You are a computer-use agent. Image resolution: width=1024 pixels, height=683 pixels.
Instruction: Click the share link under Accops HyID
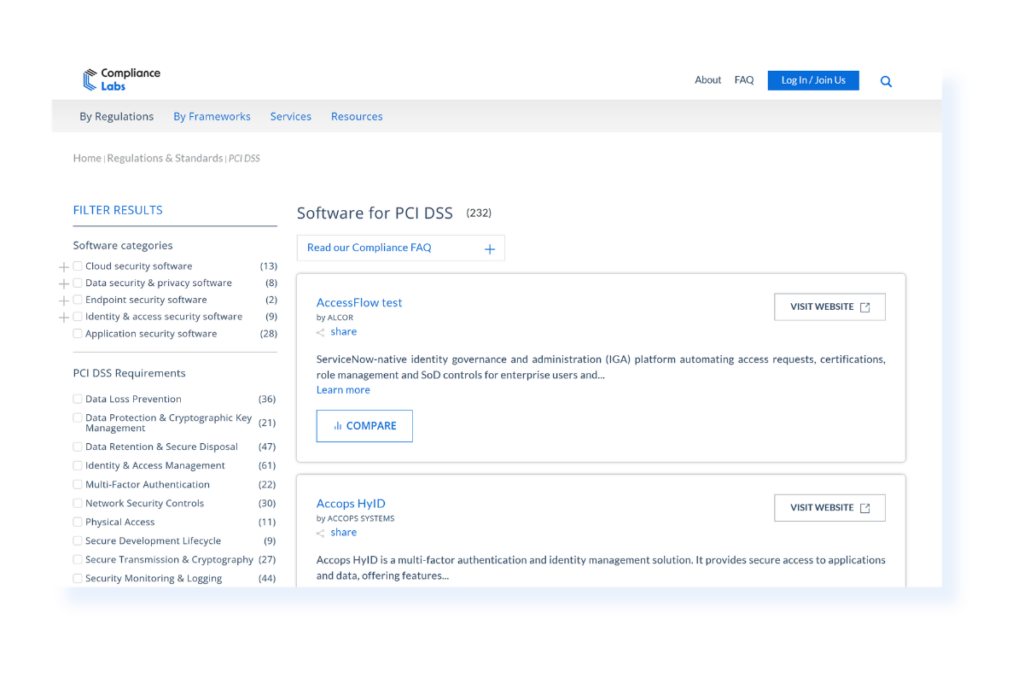coord(344,532)
